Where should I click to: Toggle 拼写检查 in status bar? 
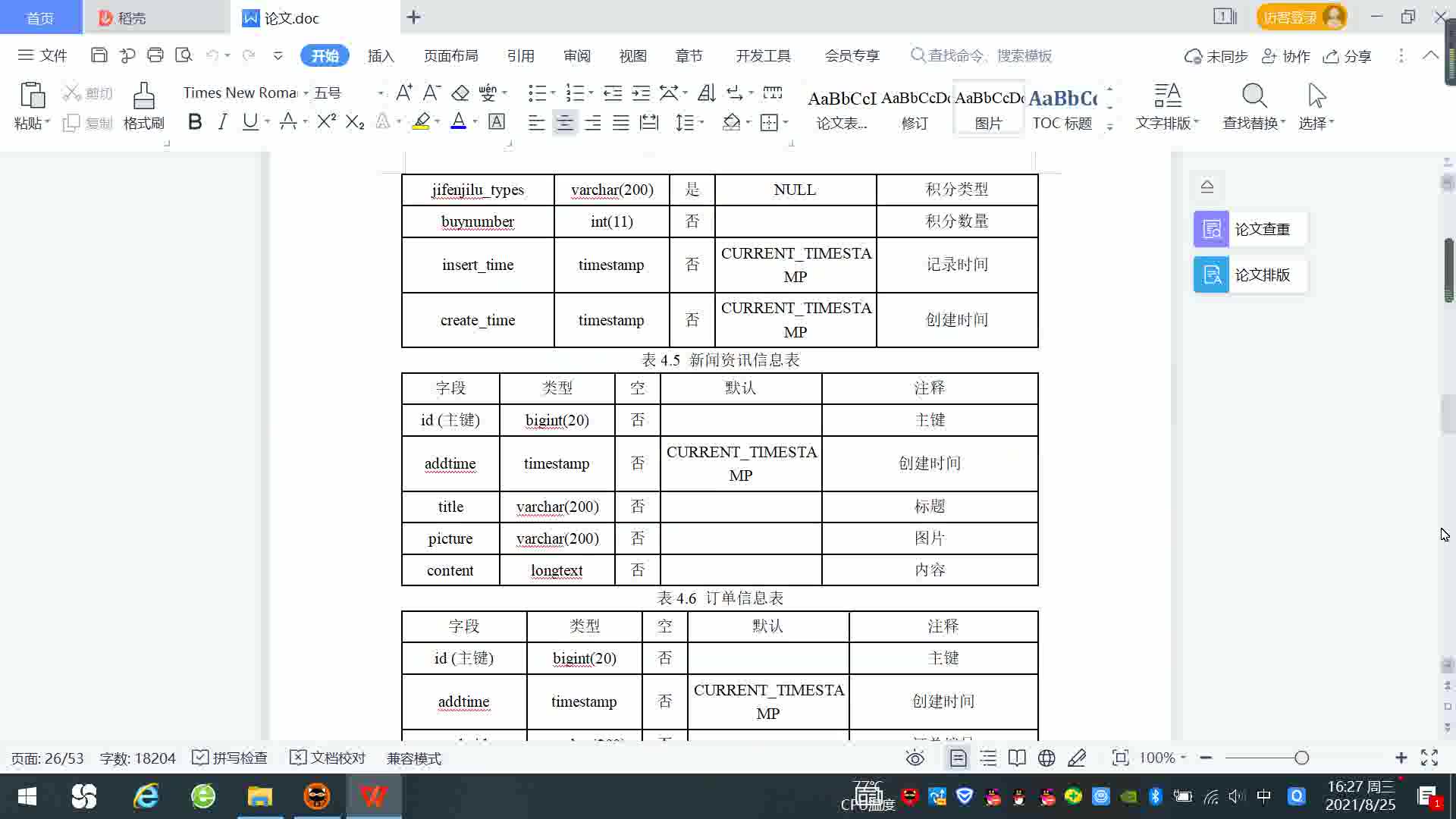click(230, 758)
